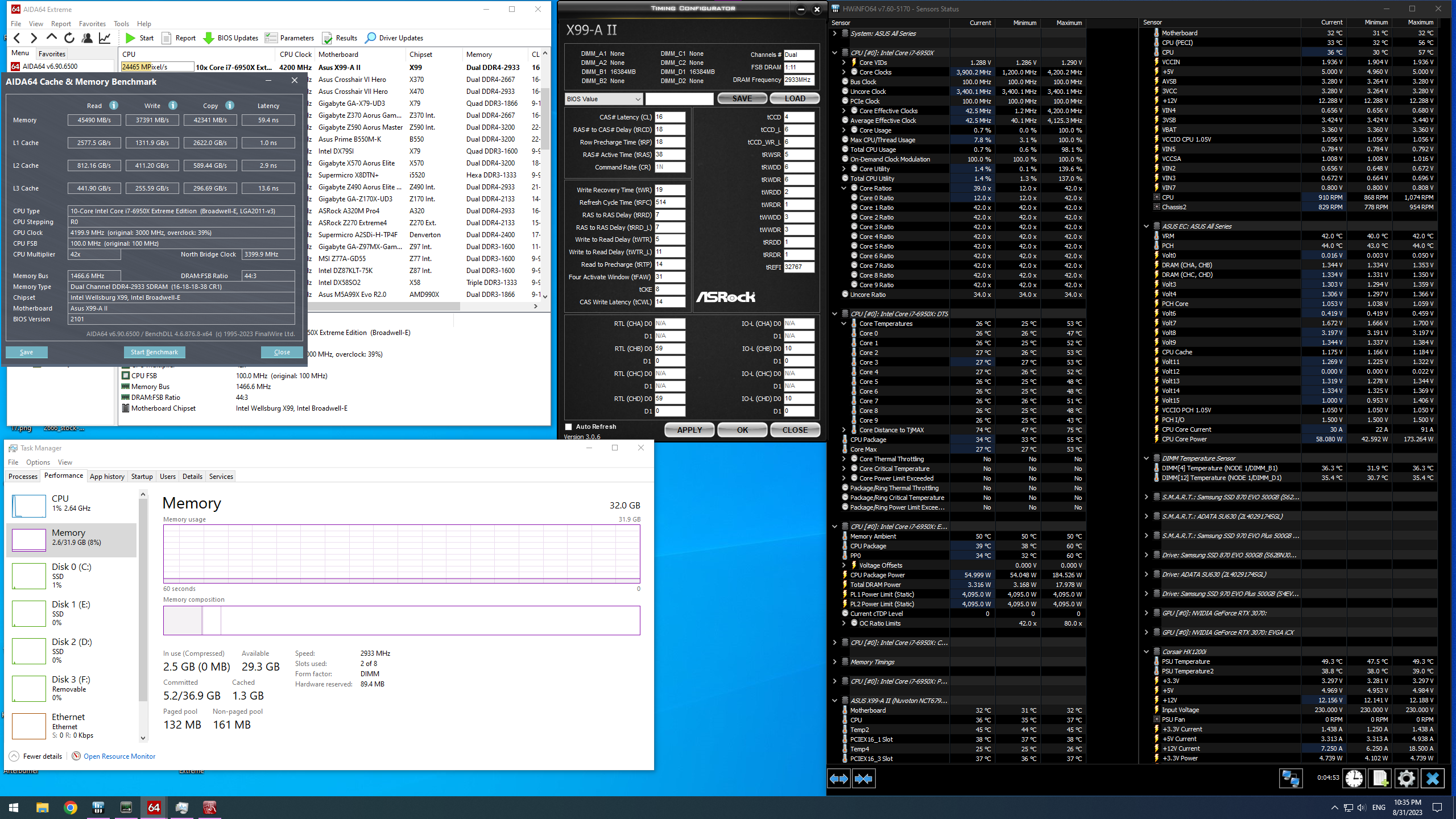Screen dimensions: 1456x819
Task: Expand the Memory Timings sensor group
Action: click(x=834, y=662)
